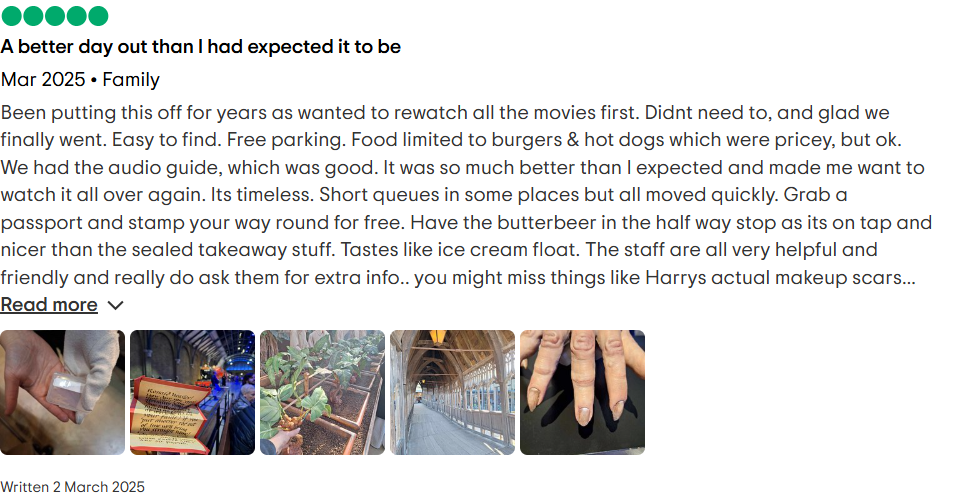970x495 pixels.
Task: Click the second green rating bubble
Action: tap(33, 15)
